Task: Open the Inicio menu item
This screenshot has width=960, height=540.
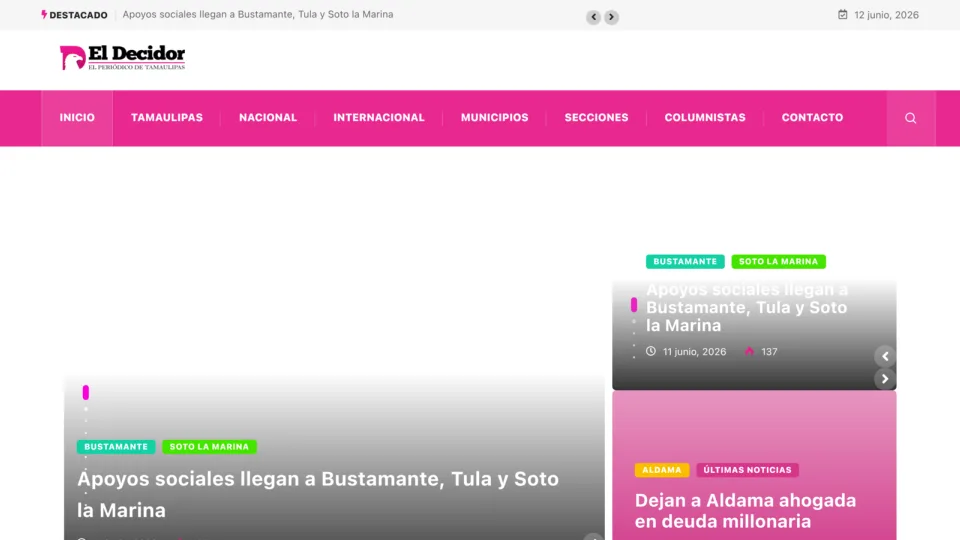Action: coord(77,118)
